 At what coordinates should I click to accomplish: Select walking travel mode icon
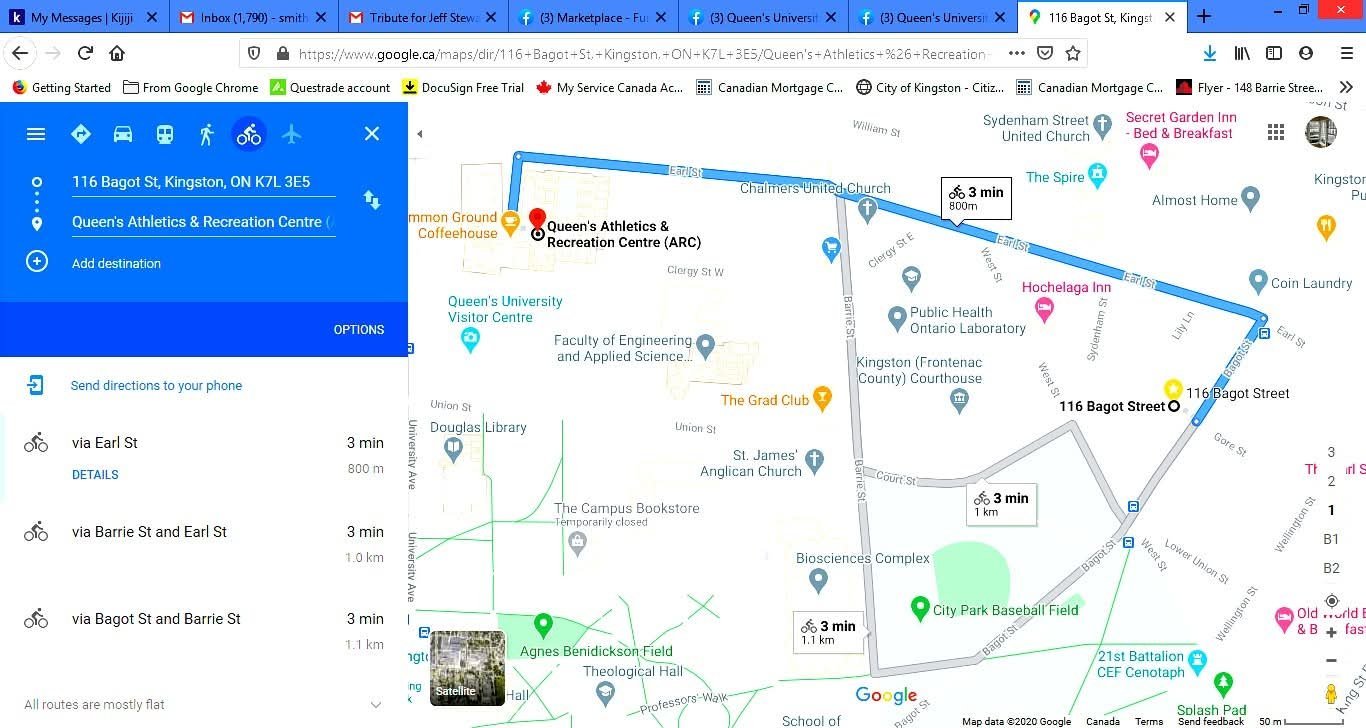207,134
